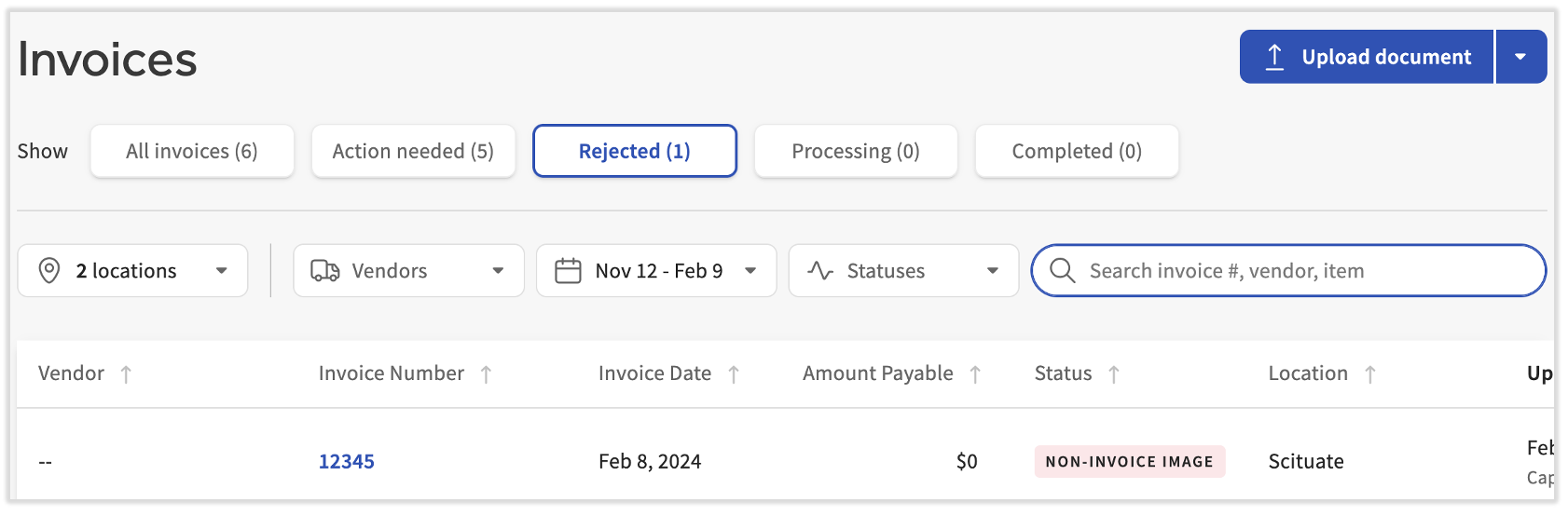Sort by Location using arrow icon

[1370, 374]
